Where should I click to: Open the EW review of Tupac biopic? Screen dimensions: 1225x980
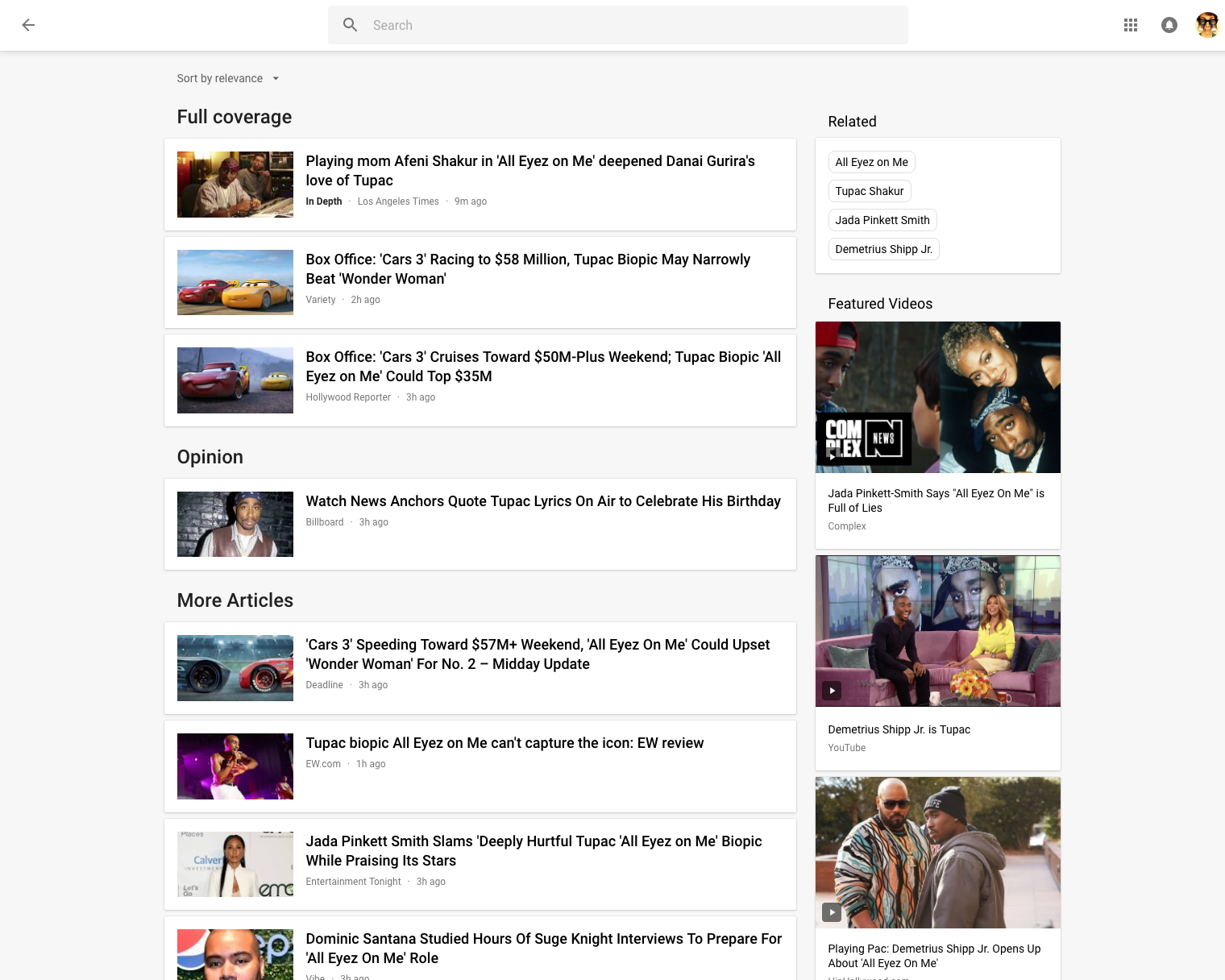pos(504,743)
